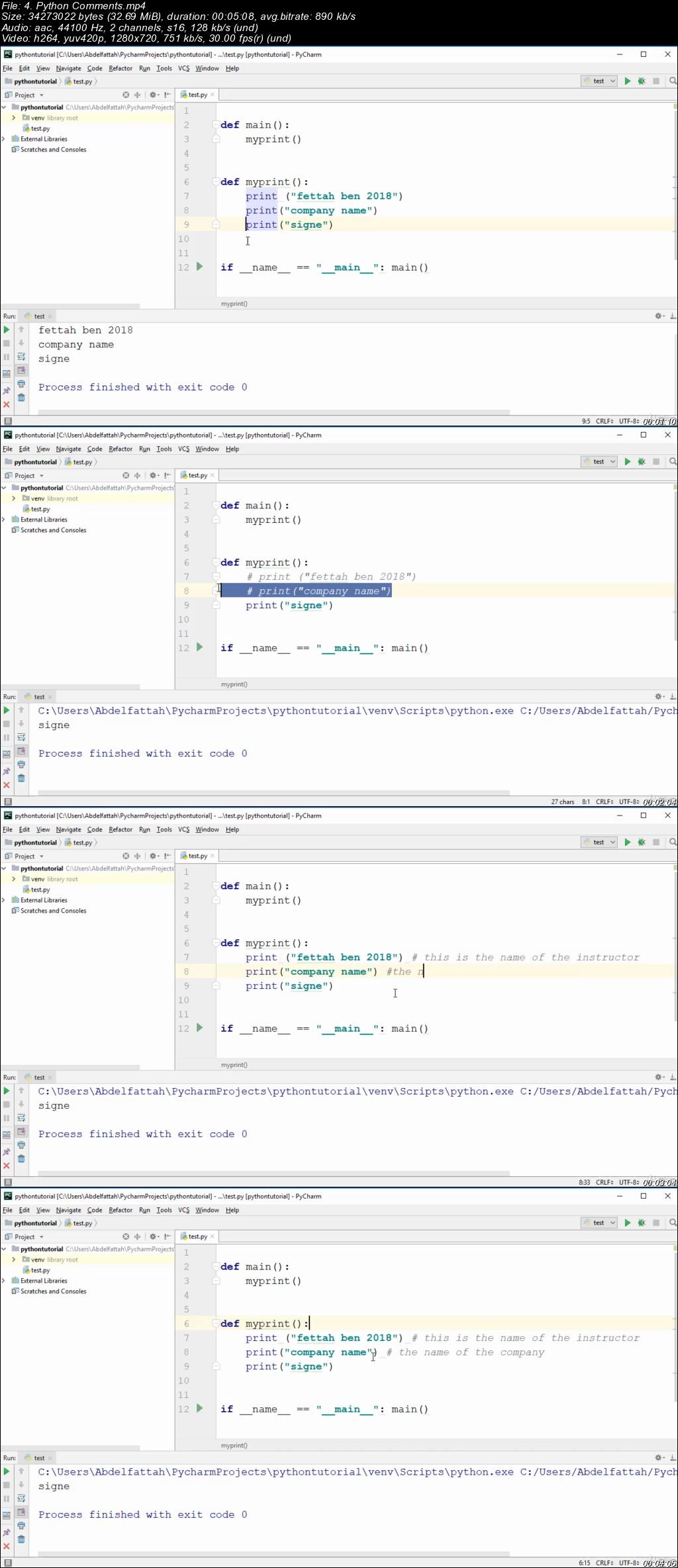Click the green Run button in fourth frame toolbar
This screenshot has width=678, height=1568.
coord(628,1223)
